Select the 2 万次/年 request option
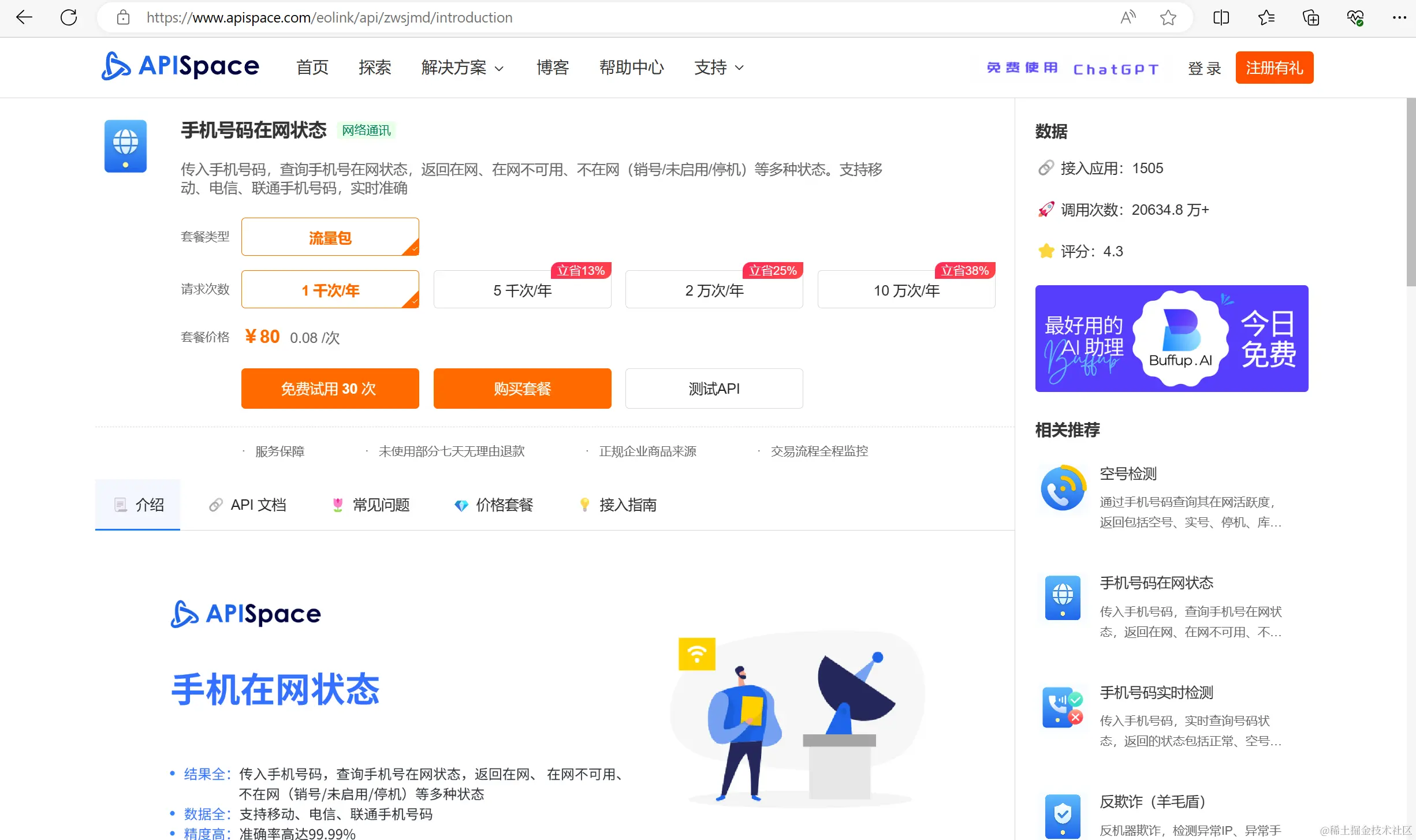The width and height of the screenshot is (1416, 840). (x=714, y=290)
